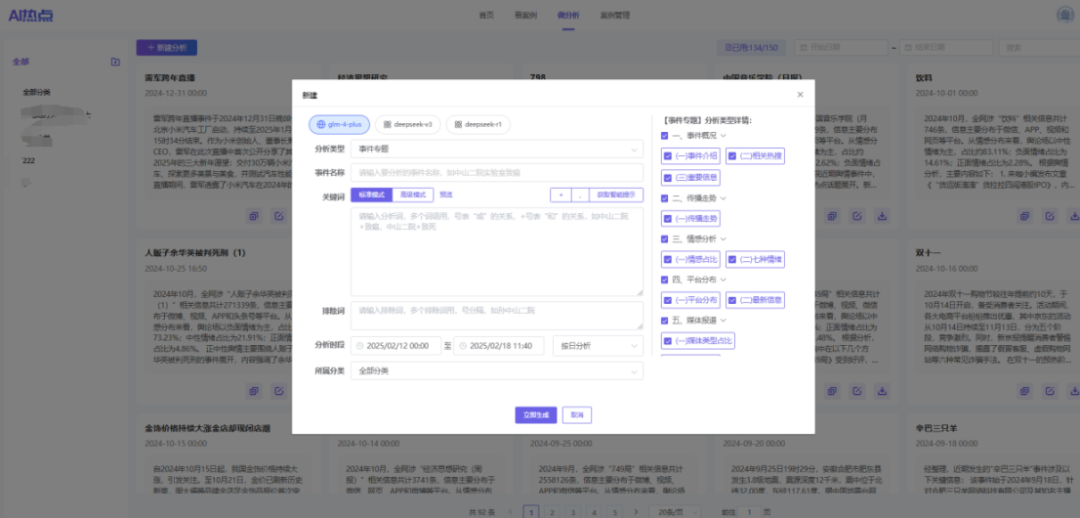This screenshot has height=518, width=1080.
Task: Click the AI热点 logo
Action: [30, 16]
